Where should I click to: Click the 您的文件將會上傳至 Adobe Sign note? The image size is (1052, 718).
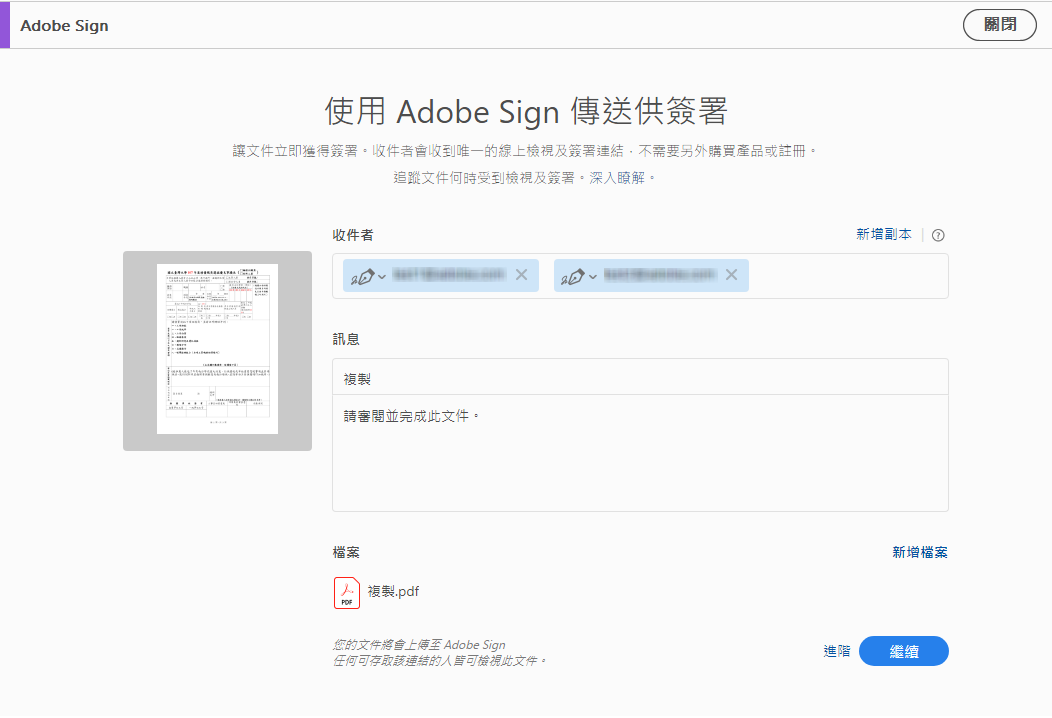(x=419, y=645)
